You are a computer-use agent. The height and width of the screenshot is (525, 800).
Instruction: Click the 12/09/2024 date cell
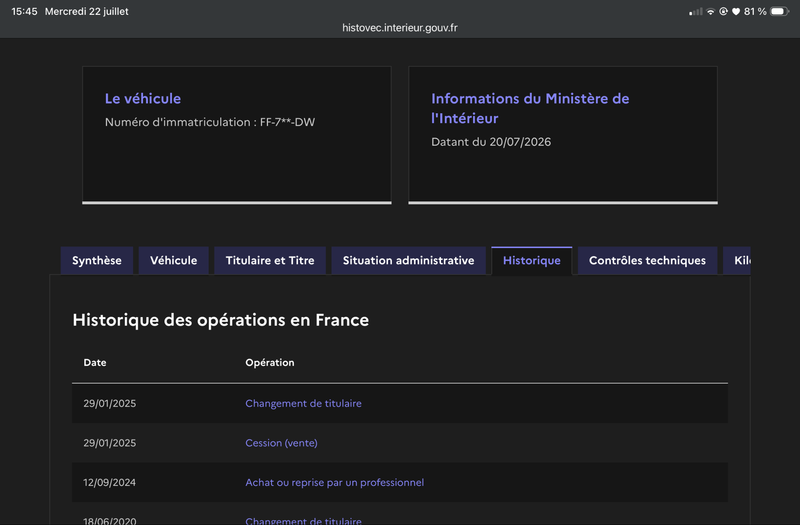click(110, 483)
